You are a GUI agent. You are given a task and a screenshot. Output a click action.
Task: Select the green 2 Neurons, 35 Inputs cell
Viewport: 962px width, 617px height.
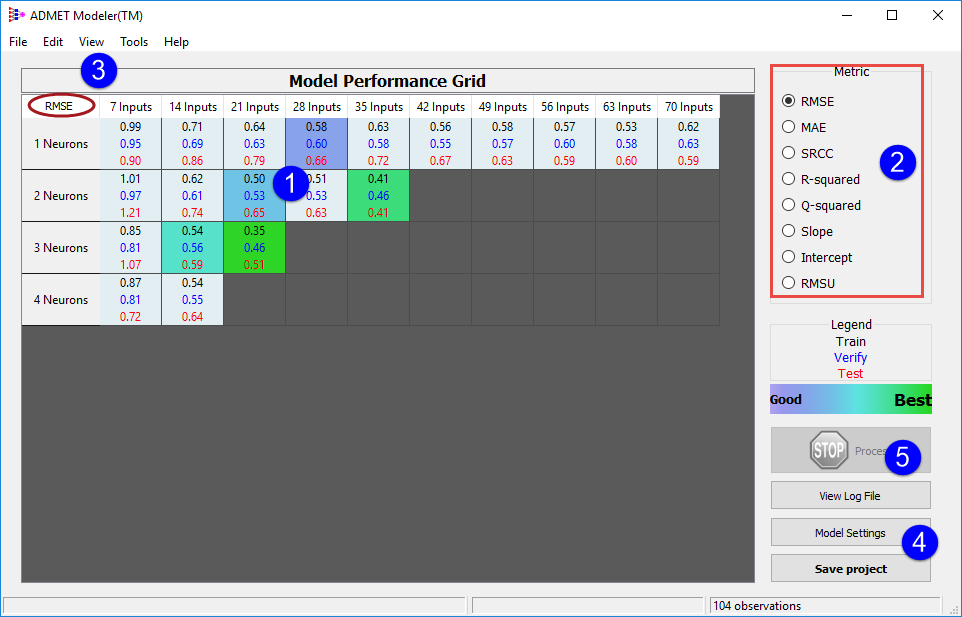click(379, 196)
